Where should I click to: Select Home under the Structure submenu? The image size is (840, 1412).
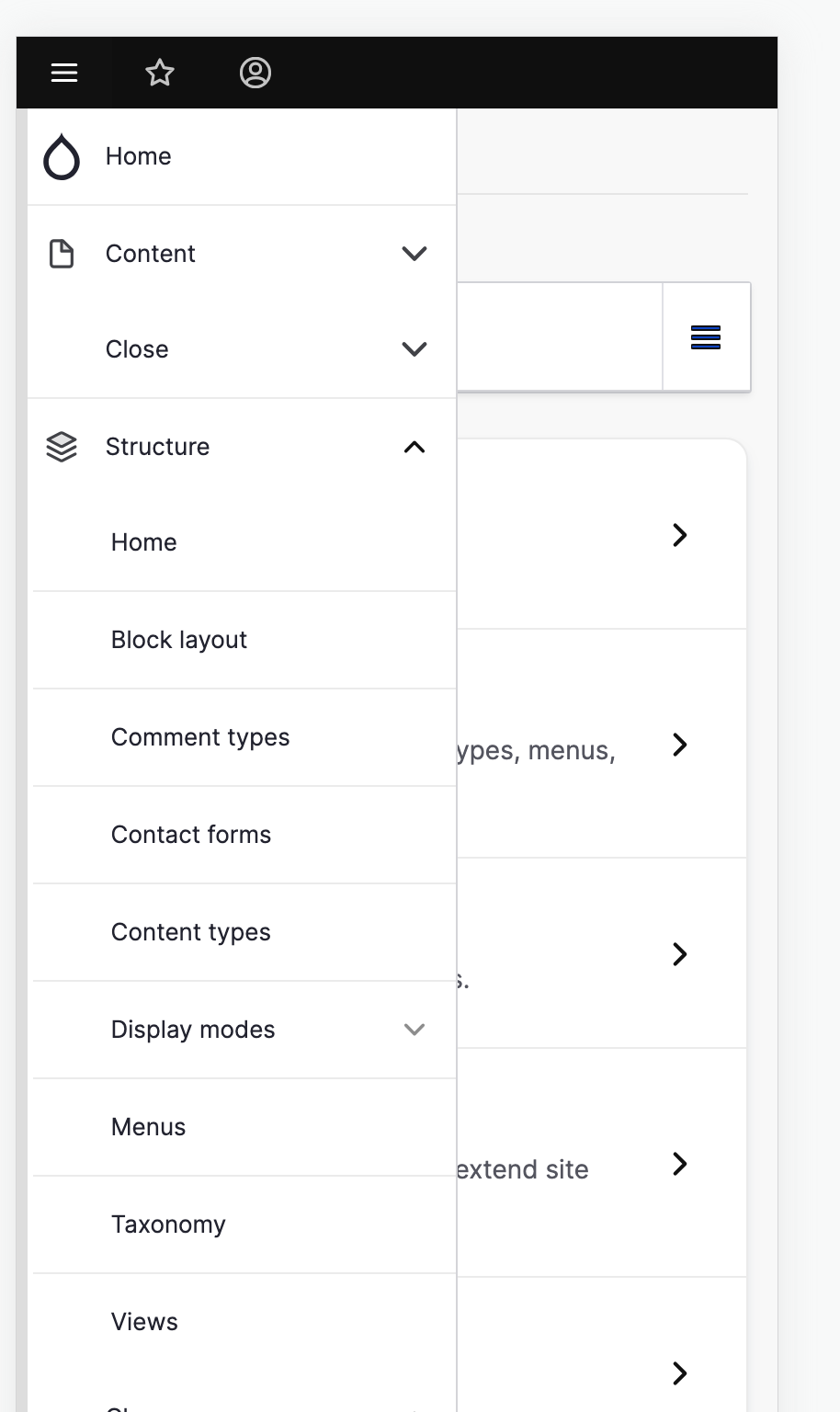pyautogui.click(x=143, y=542)
